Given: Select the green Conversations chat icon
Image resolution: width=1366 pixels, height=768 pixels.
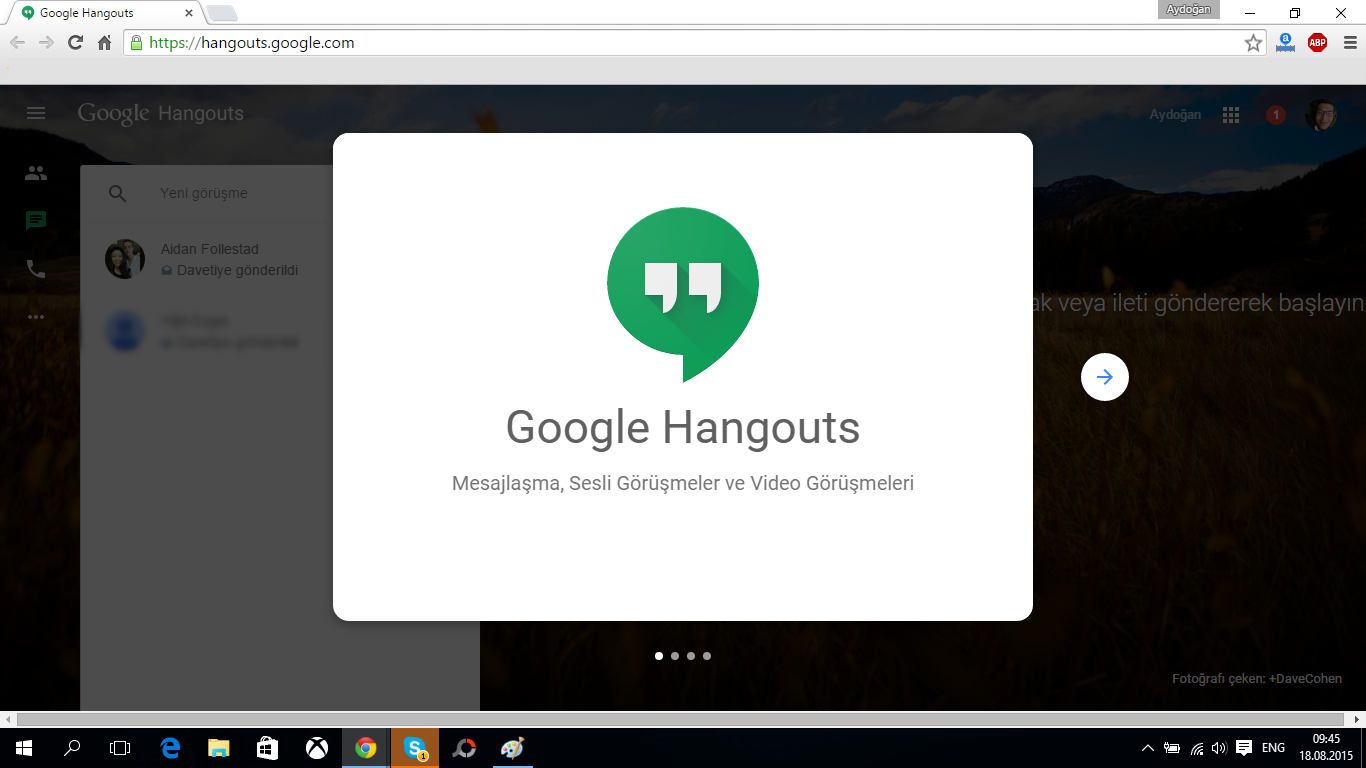Looking at the screenshot, I should [x=36, y=221].
